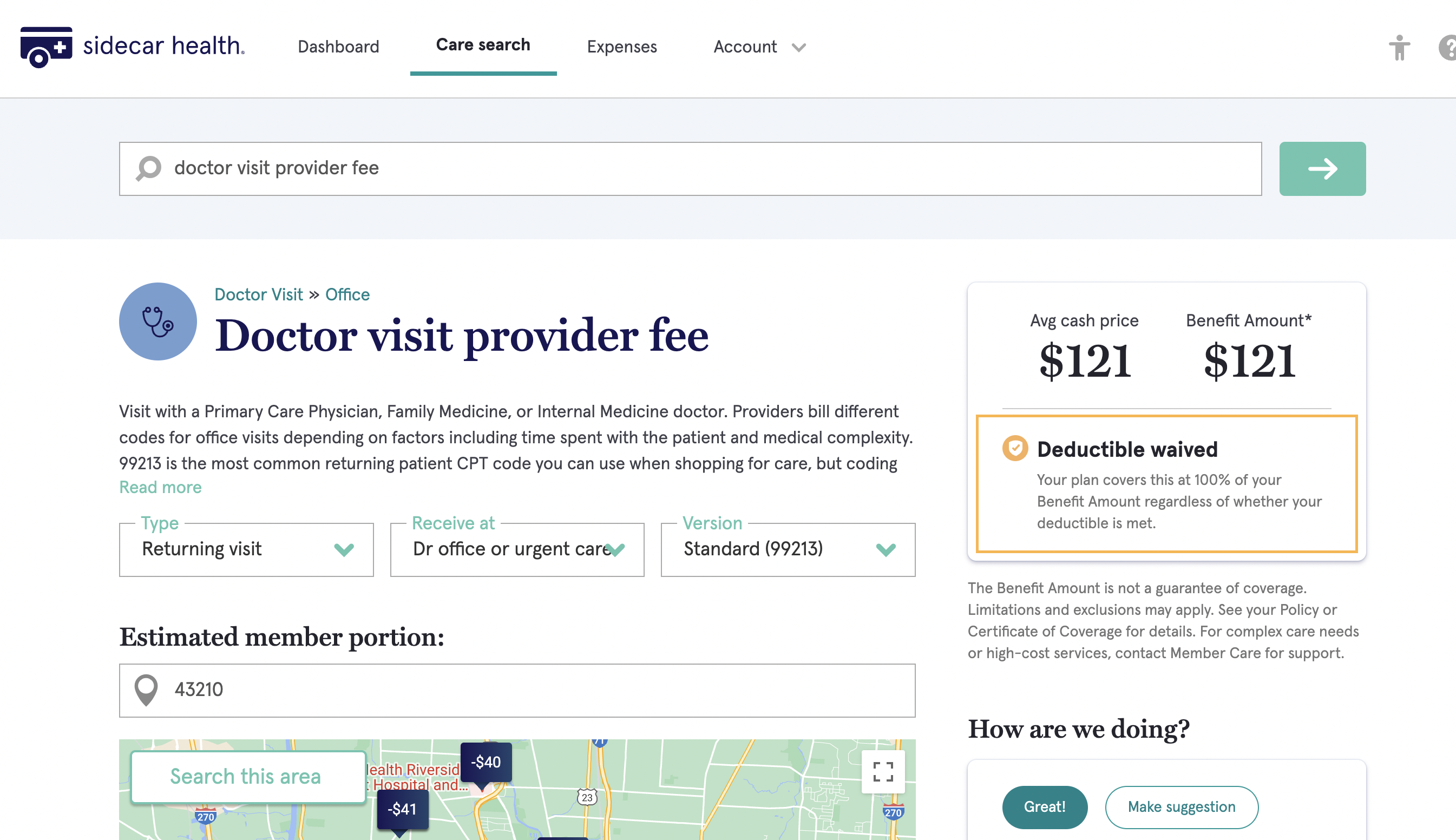
Task: Click the Make suggestion button
Action: [x=1181, y=806]
